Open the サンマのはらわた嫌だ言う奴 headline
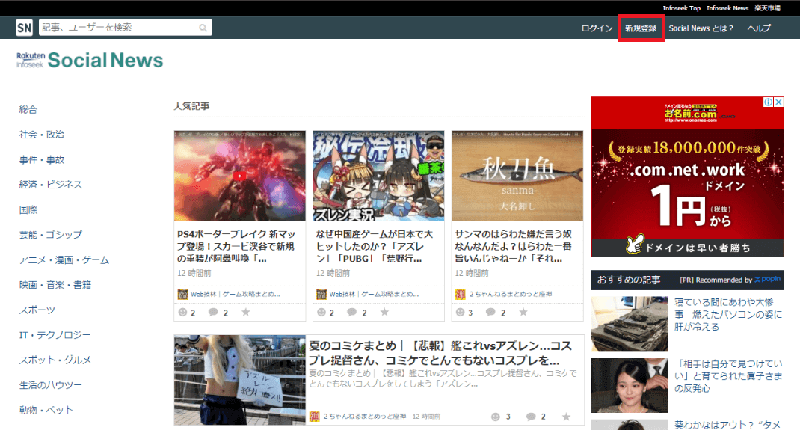The width and height of the screenshot is (800, 430). click(513, 246)
